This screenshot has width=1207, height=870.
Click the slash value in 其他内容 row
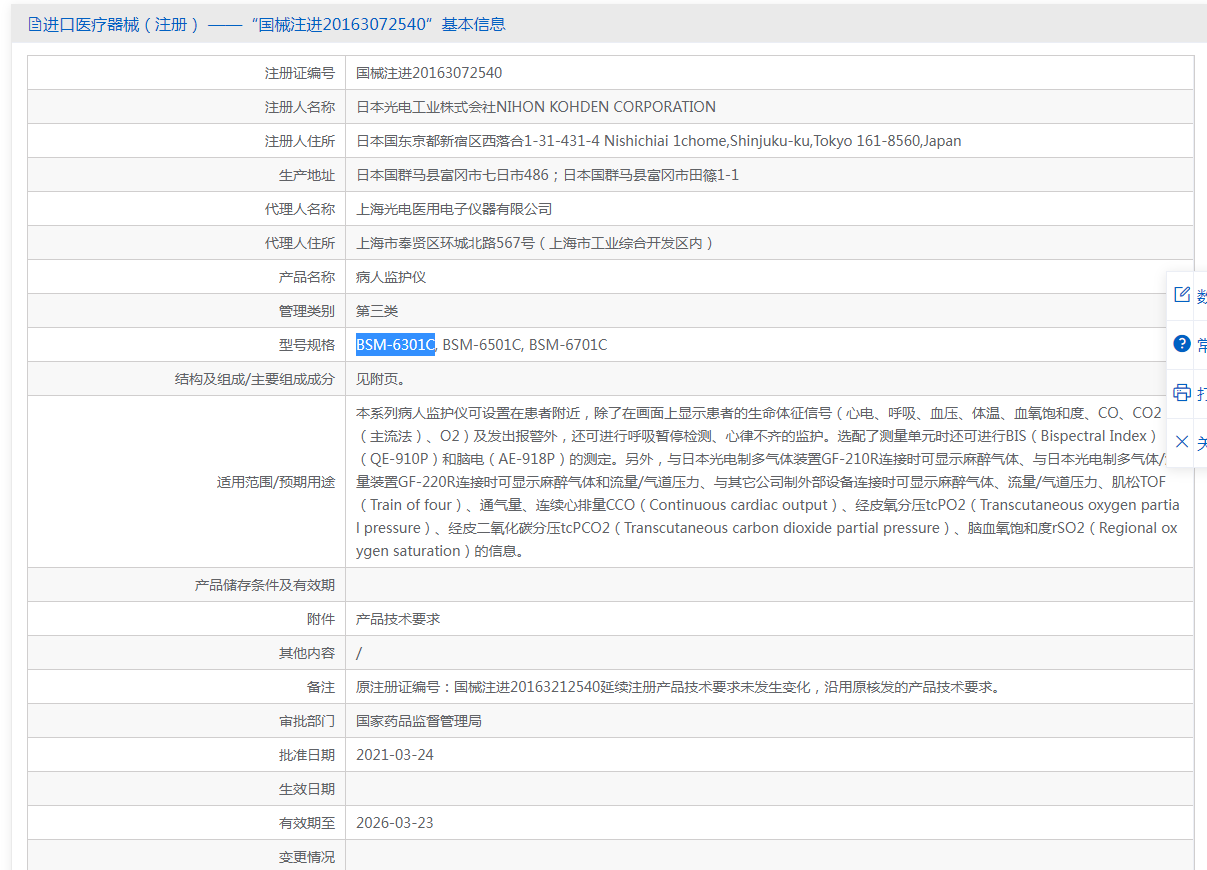[359, 653]
